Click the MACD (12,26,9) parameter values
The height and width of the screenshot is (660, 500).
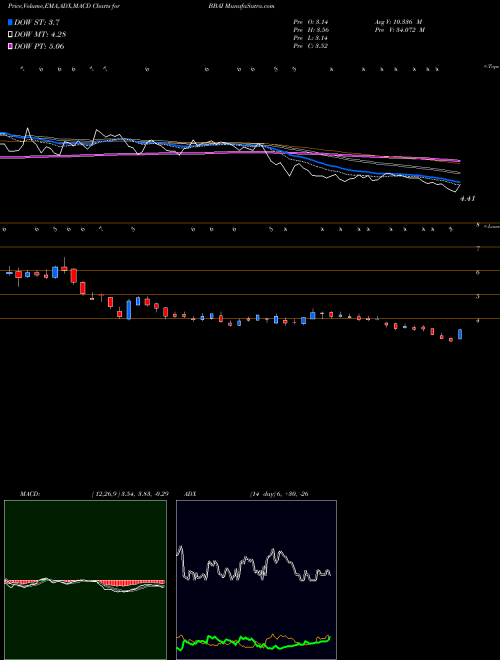130,494
